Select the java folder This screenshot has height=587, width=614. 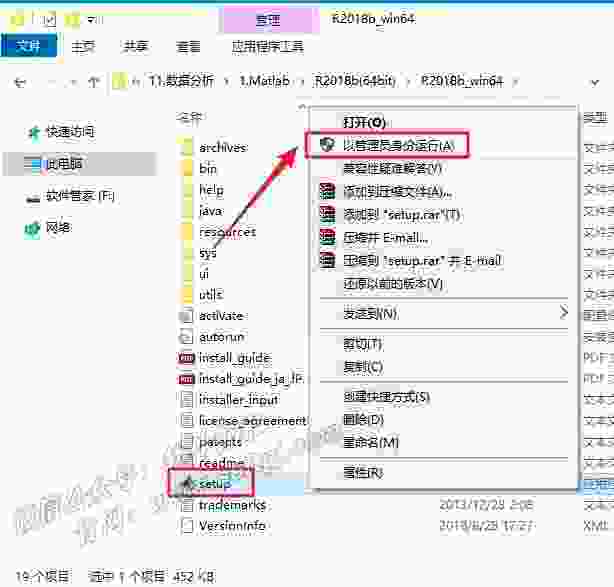210,211
